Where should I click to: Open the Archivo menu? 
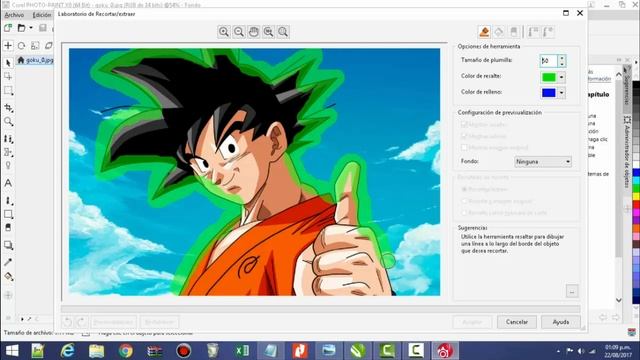14,15
